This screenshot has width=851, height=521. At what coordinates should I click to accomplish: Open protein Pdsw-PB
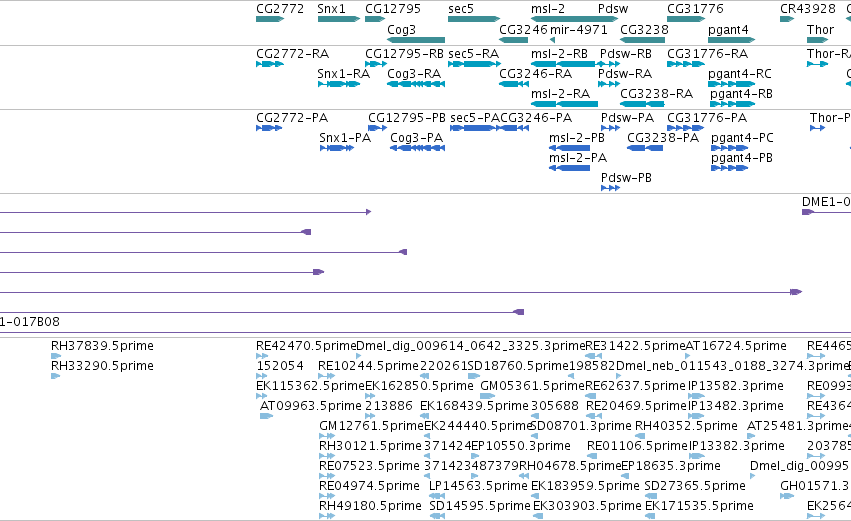coord(626,178)
